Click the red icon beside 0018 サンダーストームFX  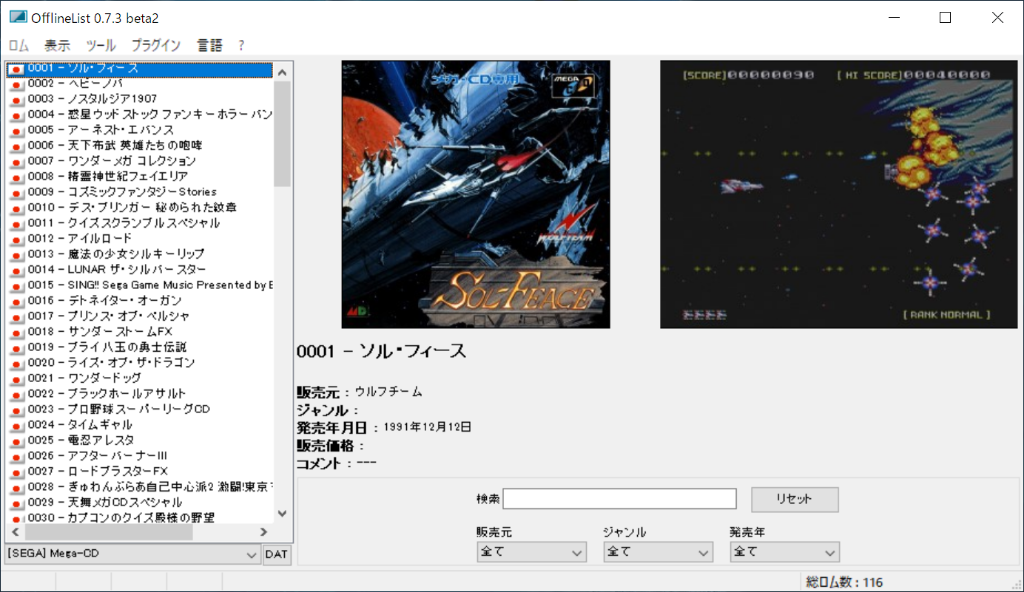click(16, 333)
